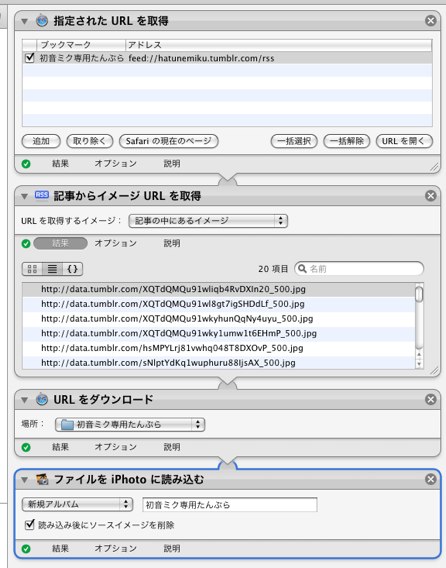Click the 'URL を開く' button
Image resolution: width=446 pixels, height=568 pixels.
[404, 141]
